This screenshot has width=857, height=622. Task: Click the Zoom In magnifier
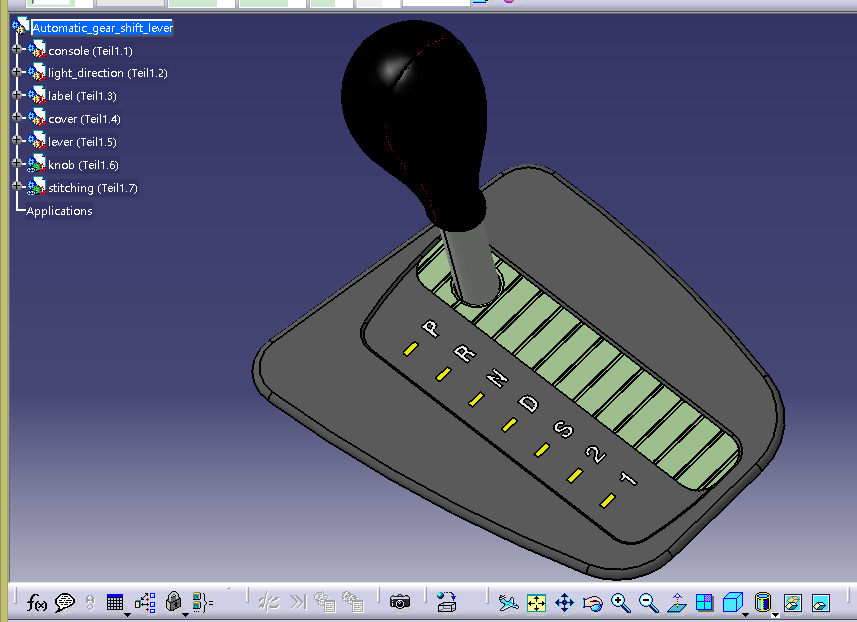coord(621,603)
